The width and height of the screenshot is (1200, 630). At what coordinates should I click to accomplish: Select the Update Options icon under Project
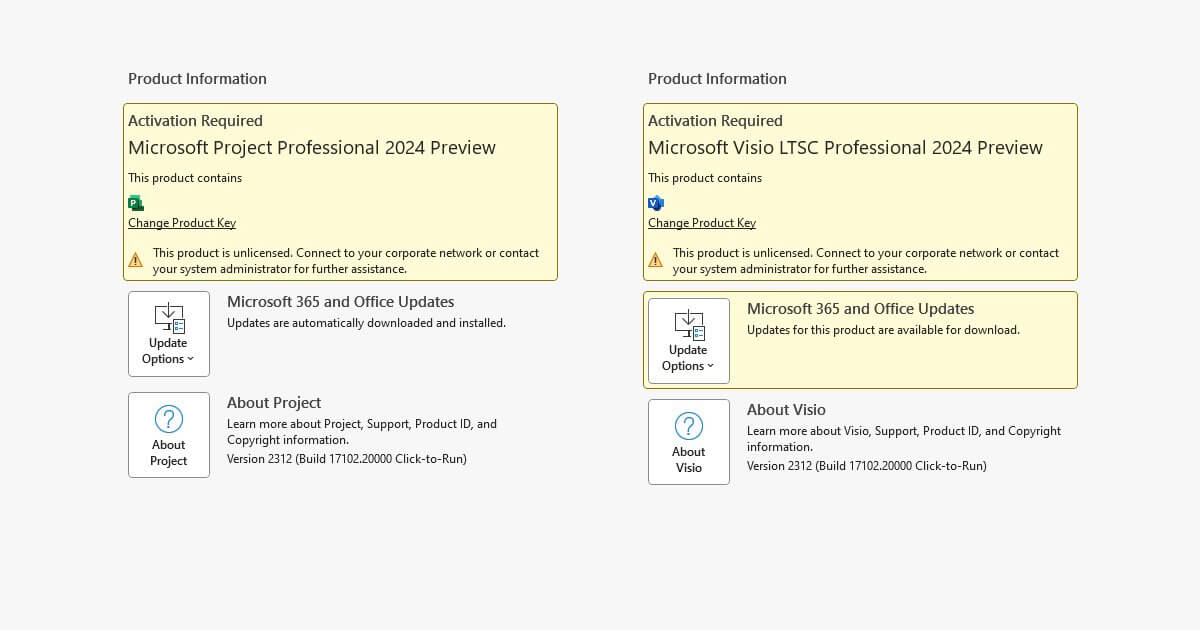[x=168, y=320]
